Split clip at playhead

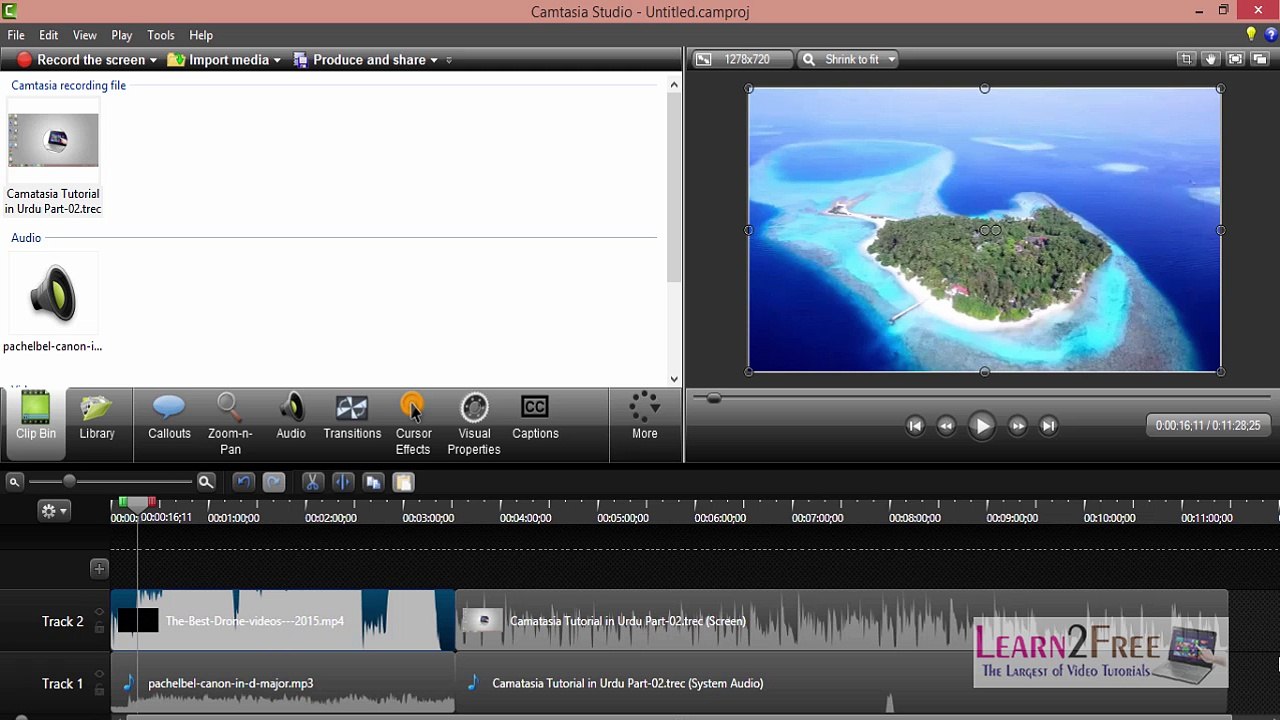pyautogui.click(x=342, y=482)
